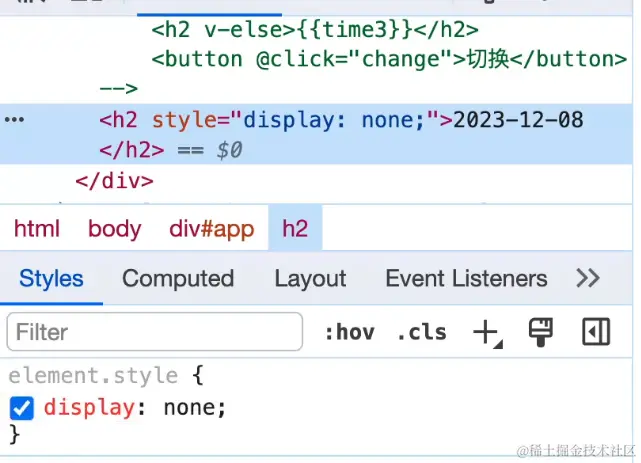Open the Layout tab
The image size is (641, 463).
point(310,279)
